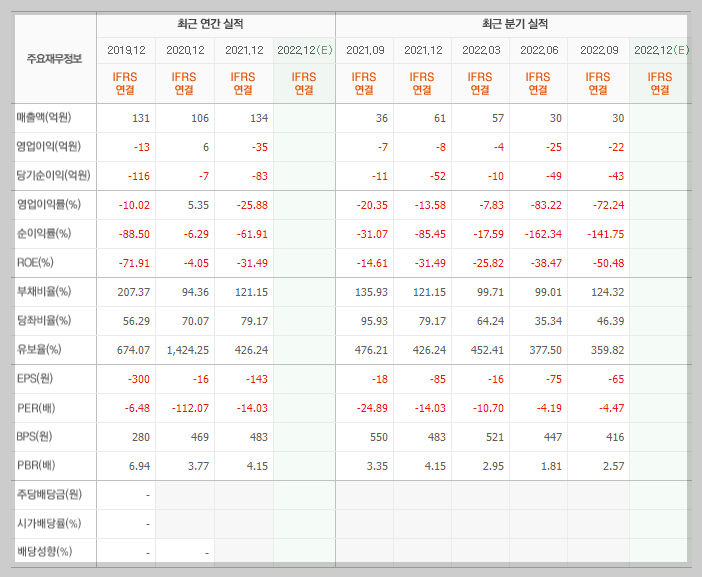Click the 2022.09 column header
Screen dimensions: 702x577
pos(599,50)
